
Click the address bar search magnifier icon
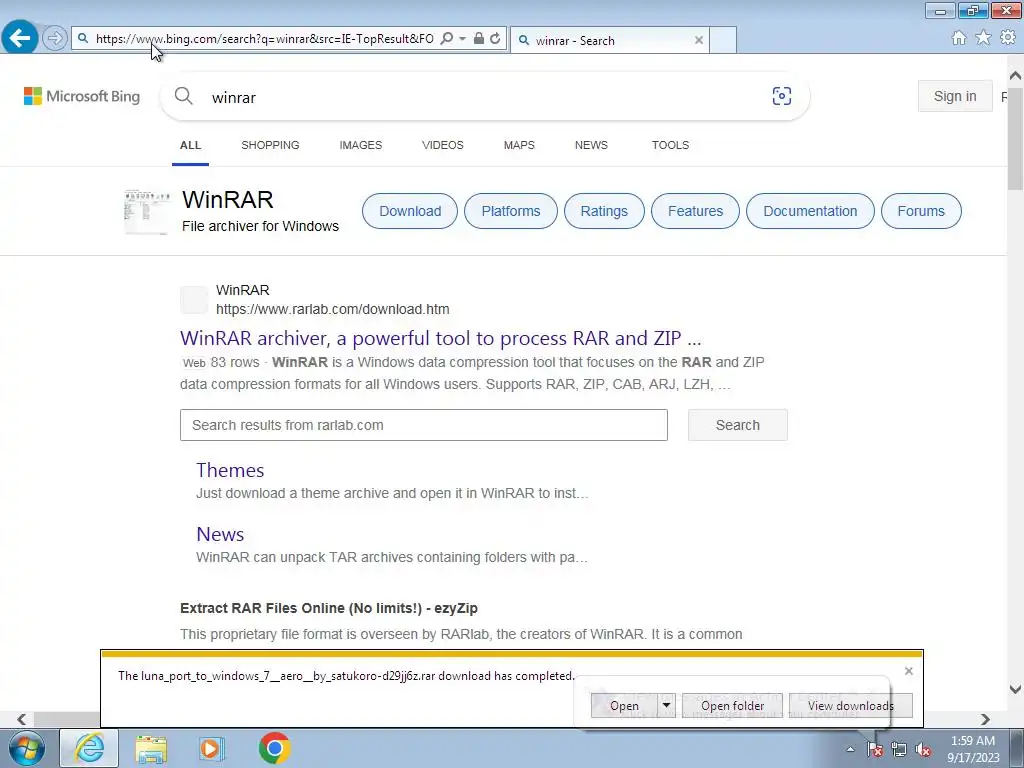tap(446, 39)
